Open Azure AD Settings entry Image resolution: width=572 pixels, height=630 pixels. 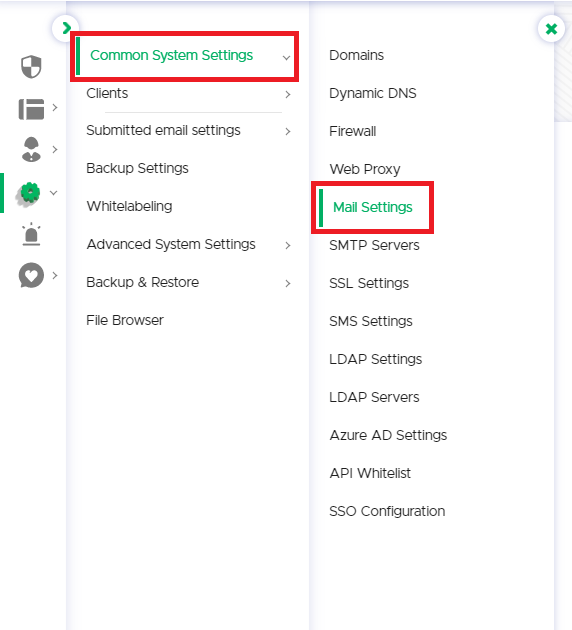click(x=388, y=435)
